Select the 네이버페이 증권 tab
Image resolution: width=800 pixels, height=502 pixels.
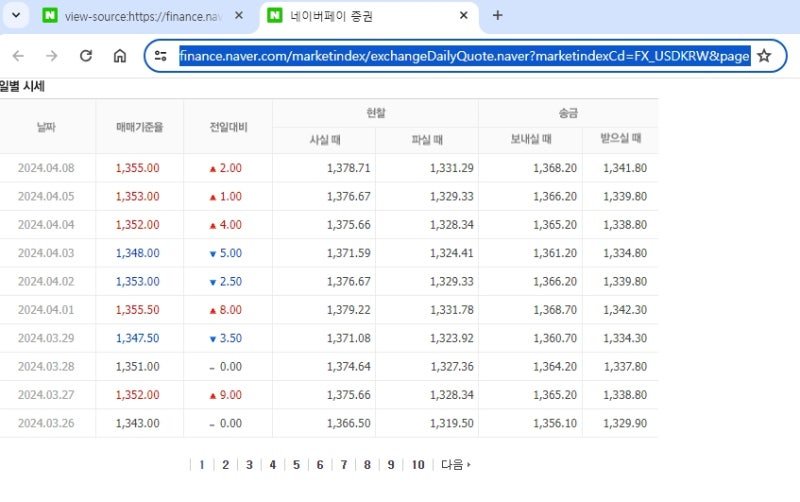369,16
